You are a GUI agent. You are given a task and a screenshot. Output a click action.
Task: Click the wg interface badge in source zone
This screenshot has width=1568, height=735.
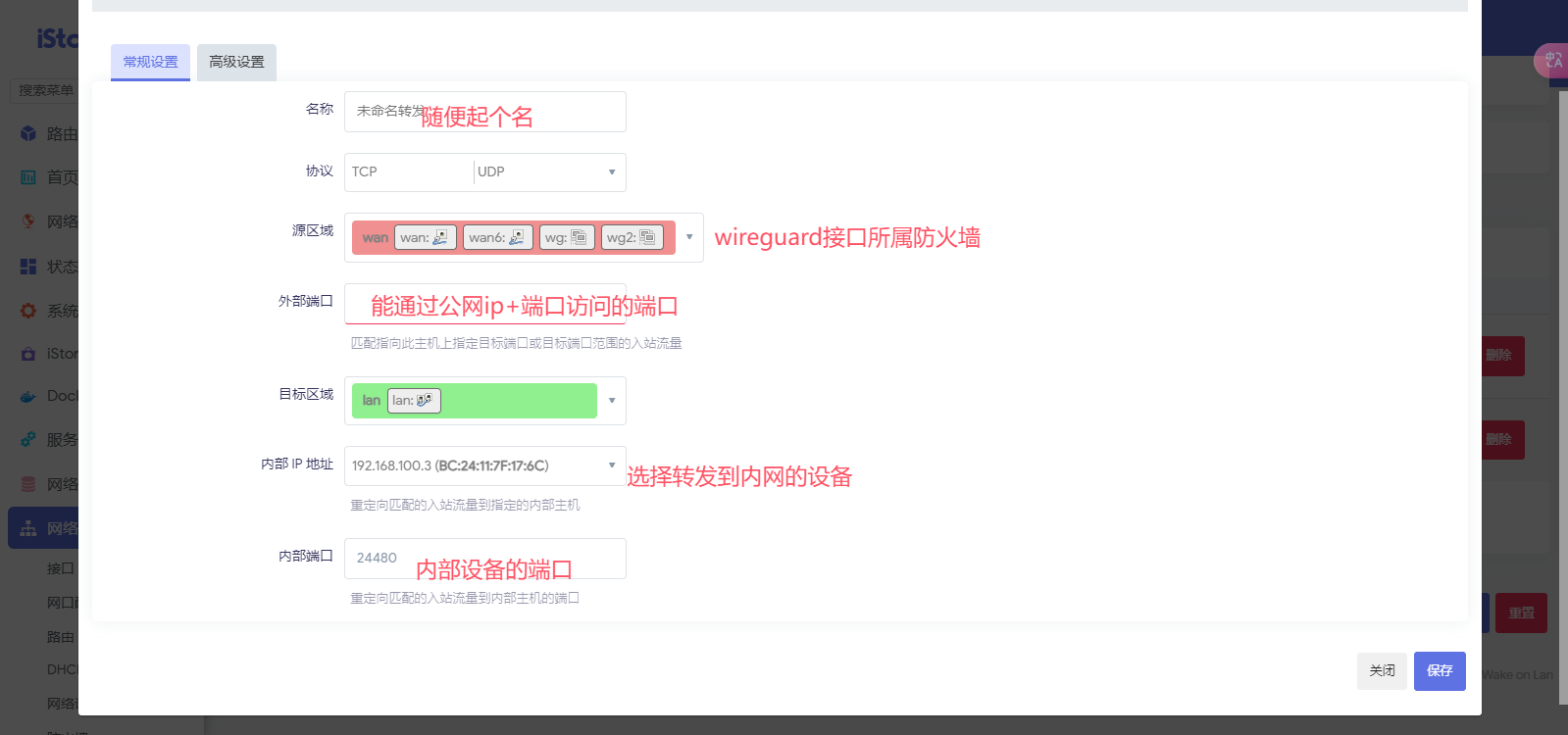(x=566, y=237)
